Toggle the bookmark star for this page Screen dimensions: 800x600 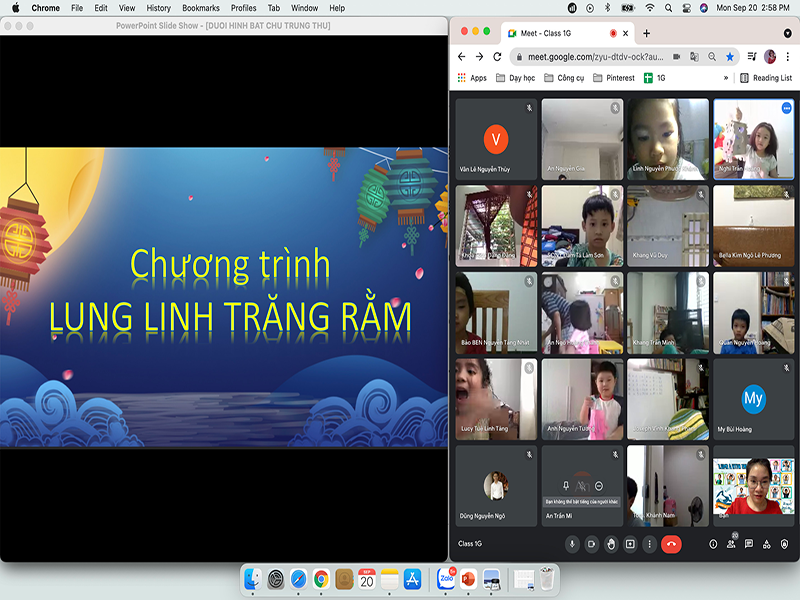(x=730, y=57)
